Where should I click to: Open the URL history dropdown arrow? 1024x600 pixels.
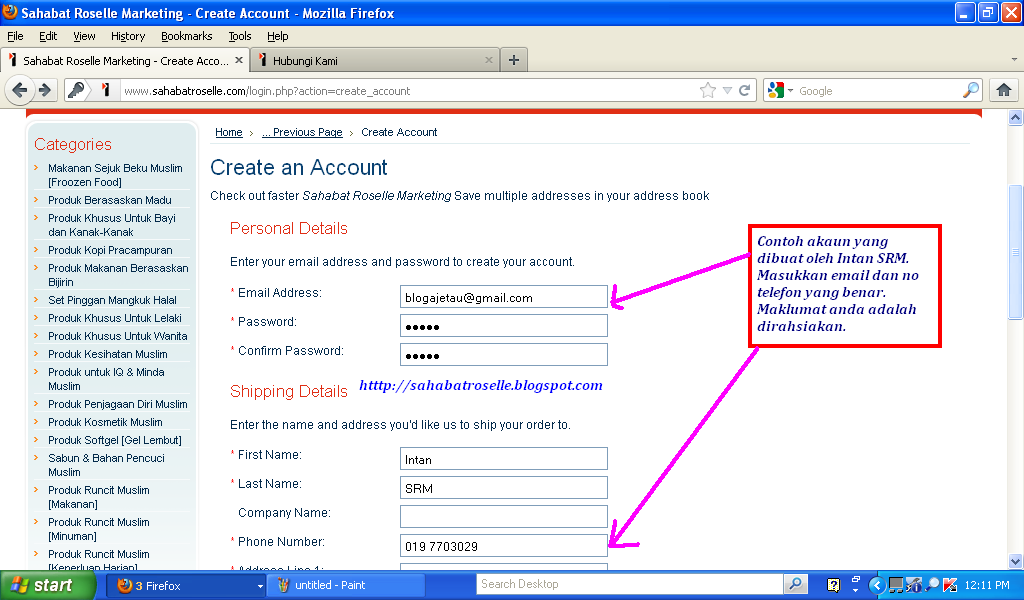727,91
